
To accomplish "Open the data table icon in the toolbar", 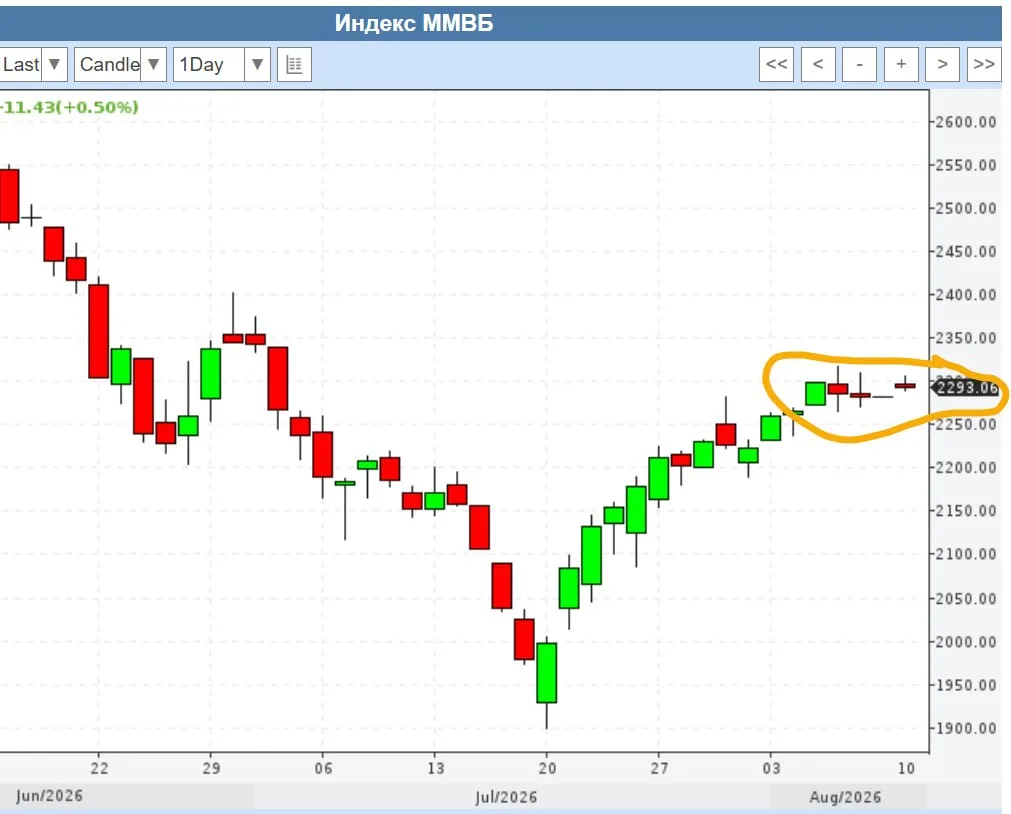I will (x=295, y=65).
